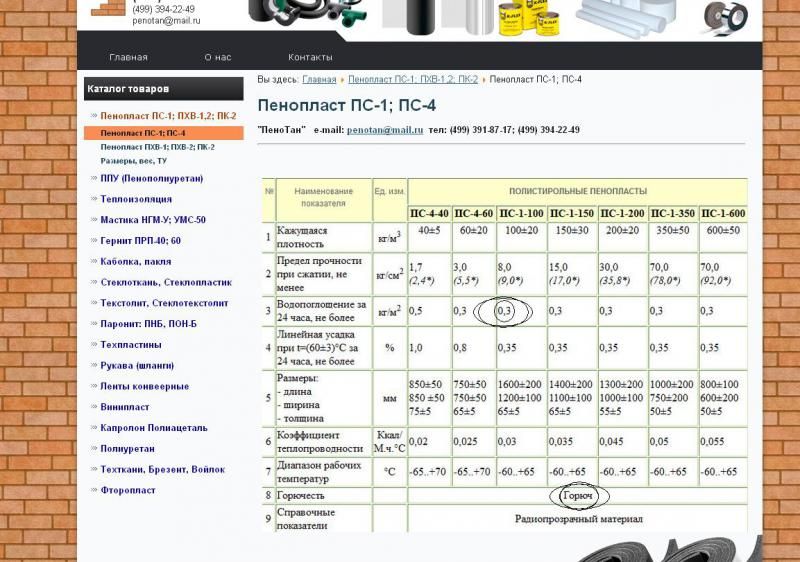Open sub-item Пенопласт ПХВ-1; ПХВ-2; ПК-2
The image size is (800, 562).
[x=157, y=147]
